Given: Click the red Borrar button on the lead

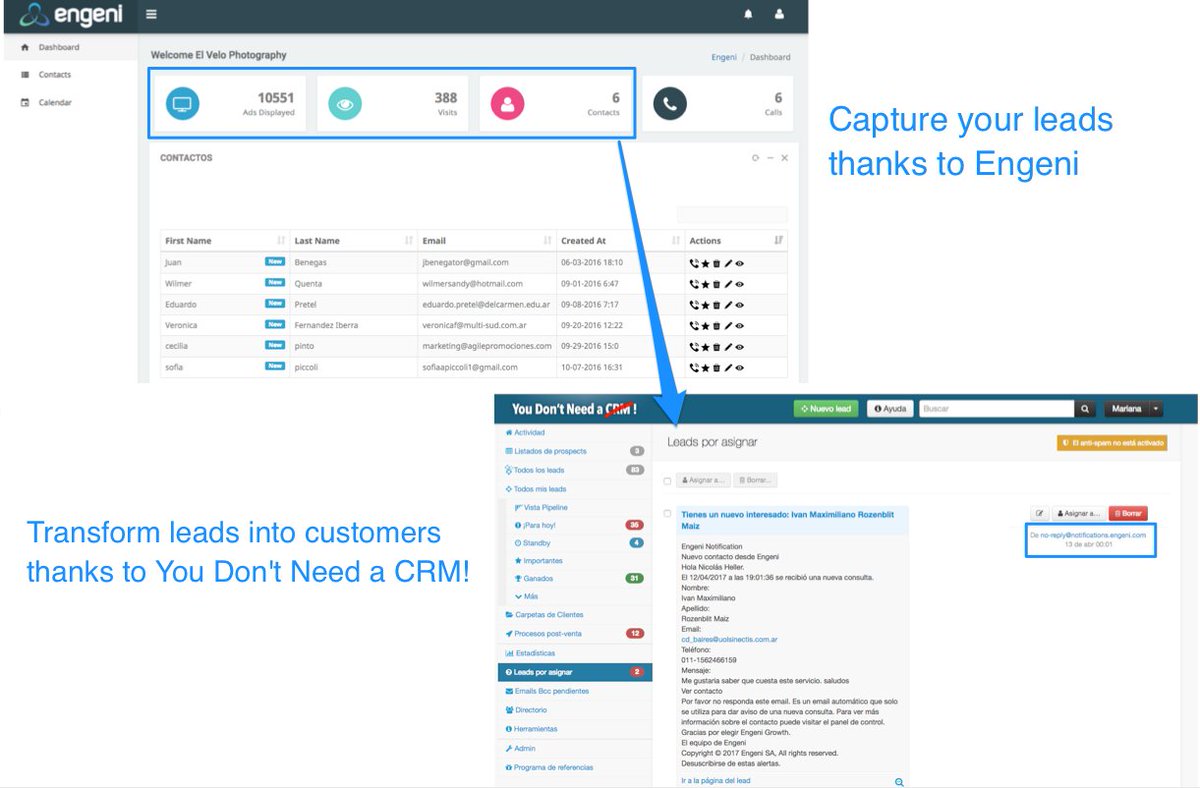Looking at the screenshot, I should 1129,513.
